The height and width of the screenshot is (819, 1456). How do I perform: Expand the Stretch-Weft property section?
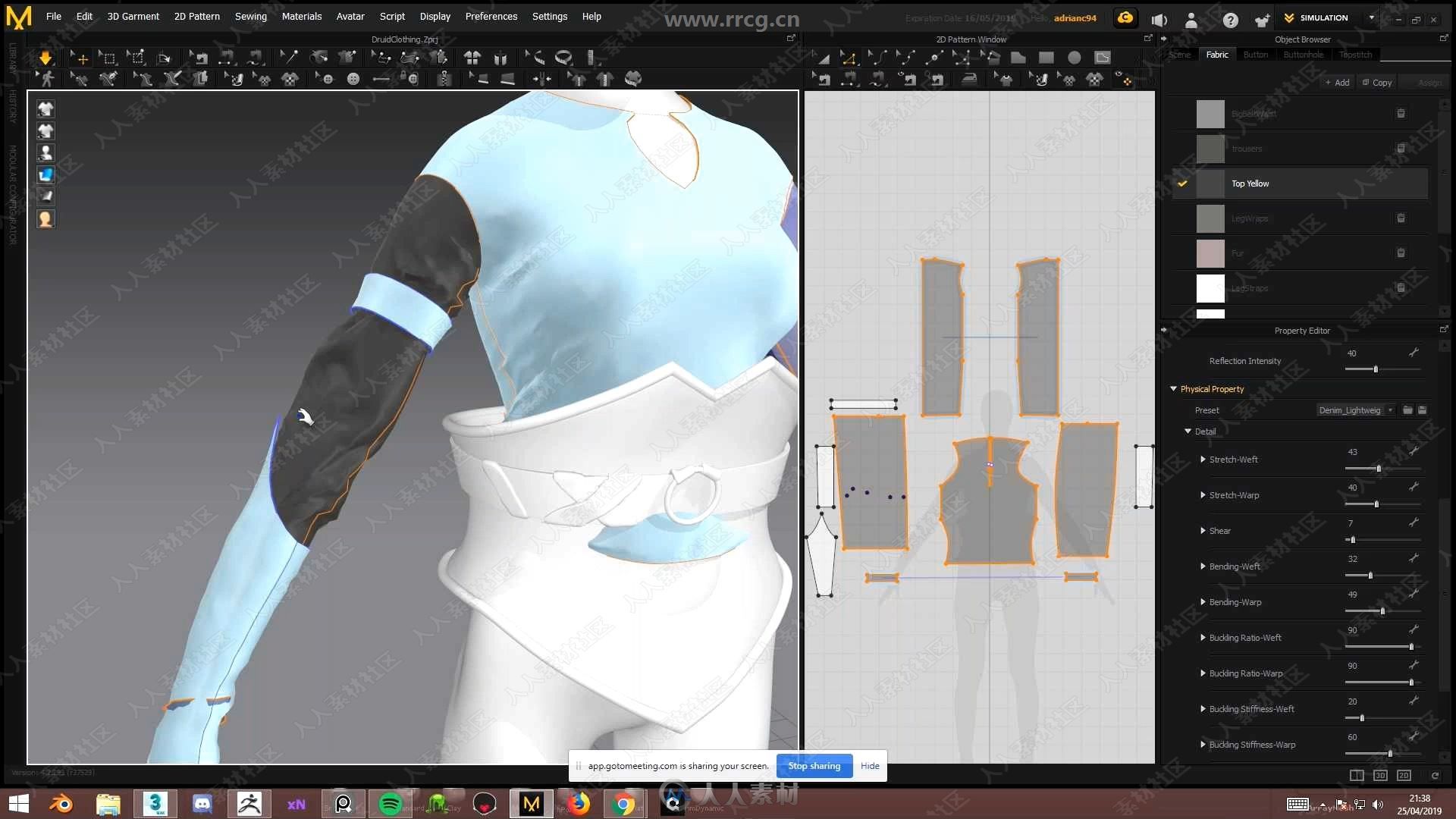point(1203,459)
